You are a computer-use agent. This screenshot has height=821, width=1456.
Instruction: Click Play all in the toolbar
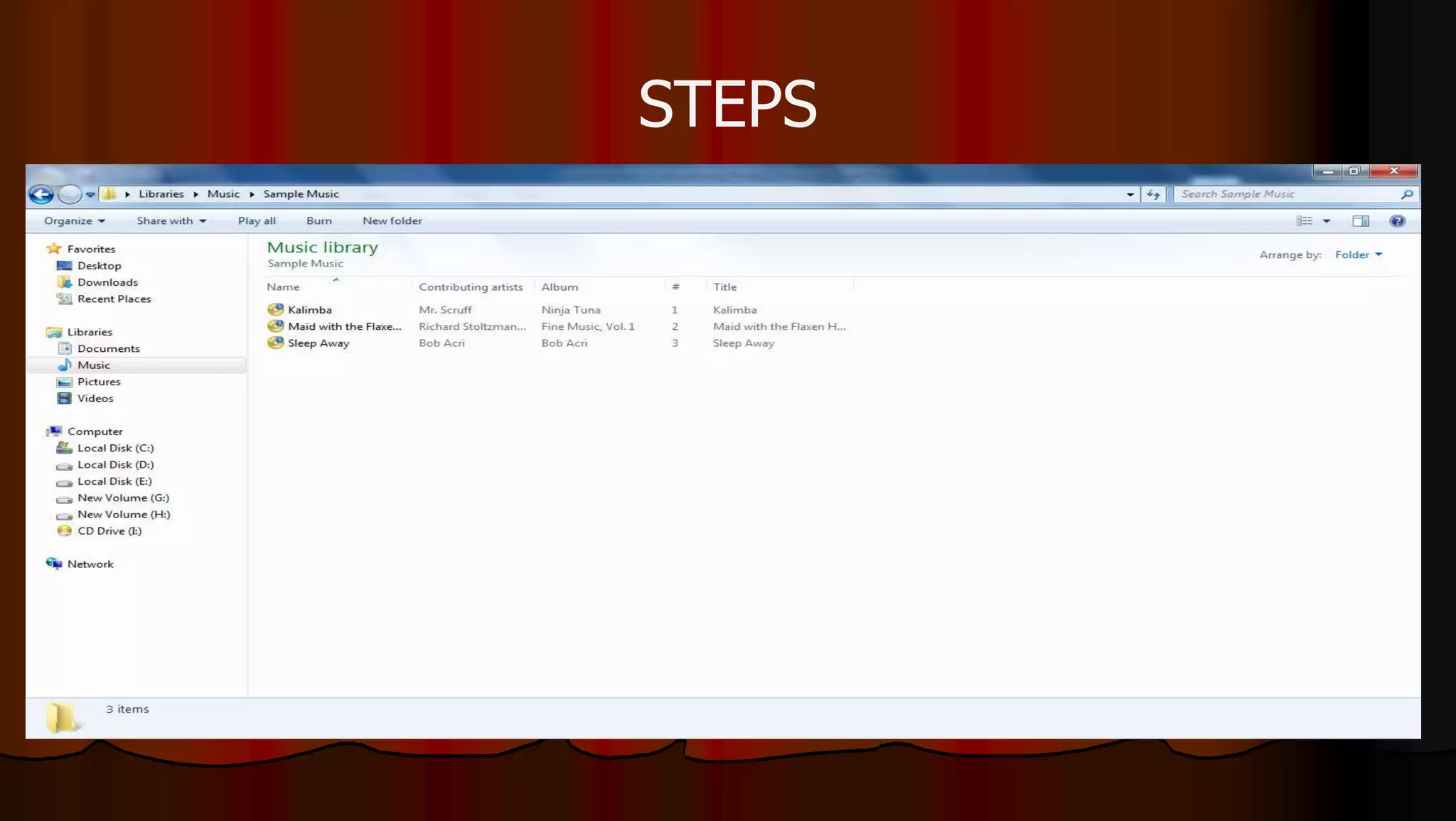coord(257,221)
